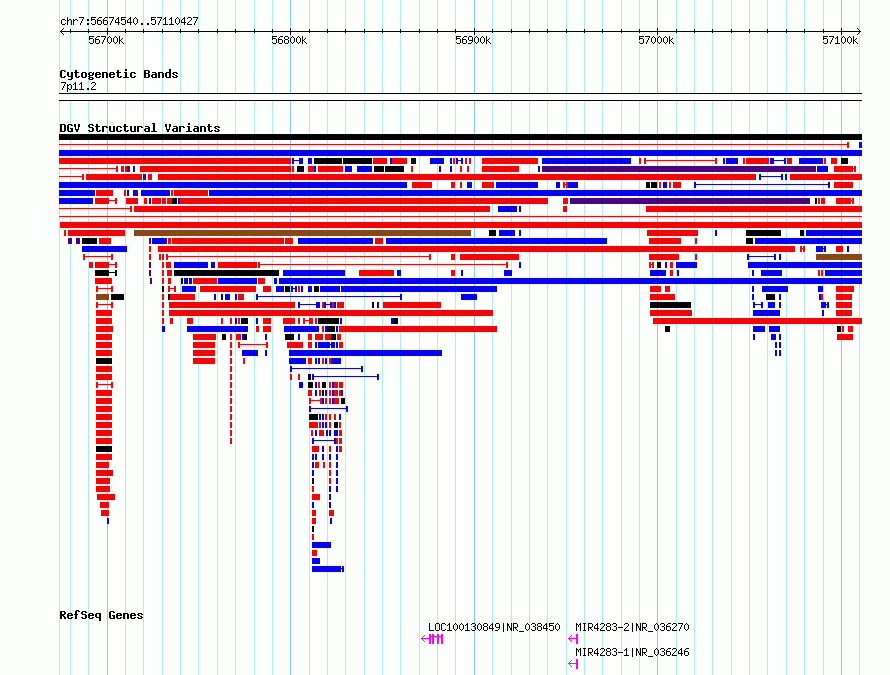Click the 7p11.2 band label
Viewport: 890px width, 675px height.
78,86
